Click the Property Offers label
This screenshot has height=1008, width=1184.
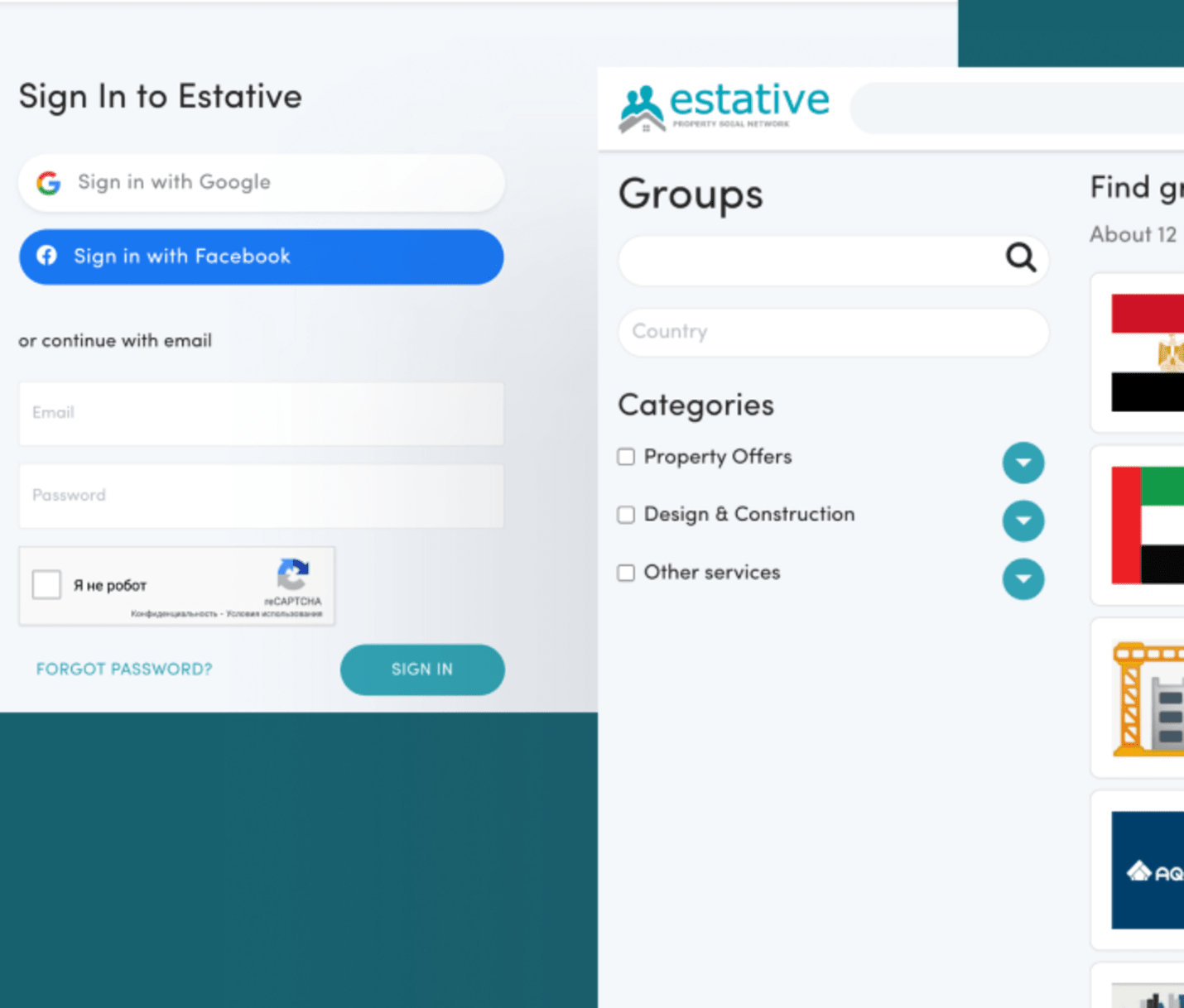718,457
